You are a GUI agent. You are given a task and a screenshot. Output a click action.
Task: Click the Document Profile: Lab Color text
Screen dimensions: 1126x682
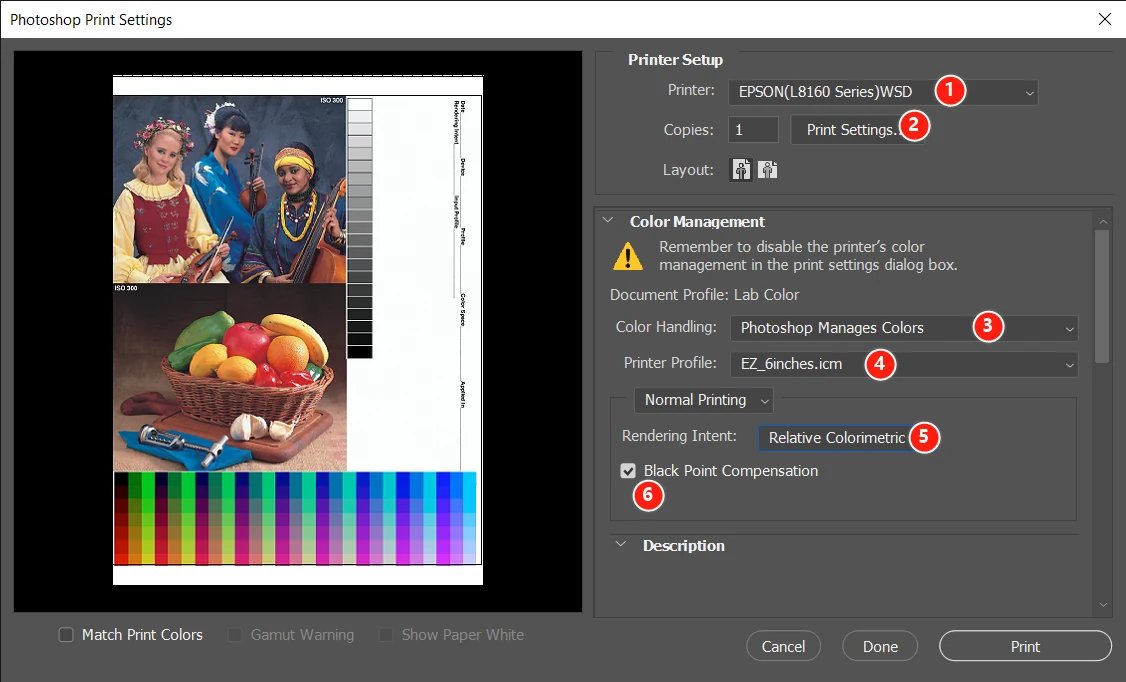[x=704, y=295]
